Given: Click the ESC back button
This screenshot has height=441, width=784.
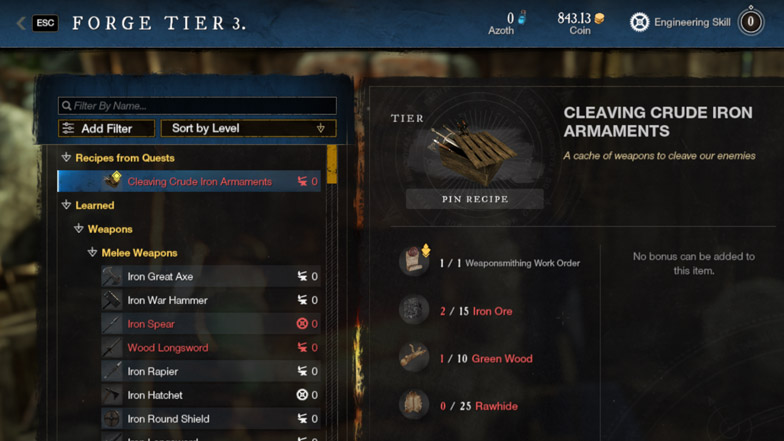Looking at the screenshot, I should pos(45,23).
